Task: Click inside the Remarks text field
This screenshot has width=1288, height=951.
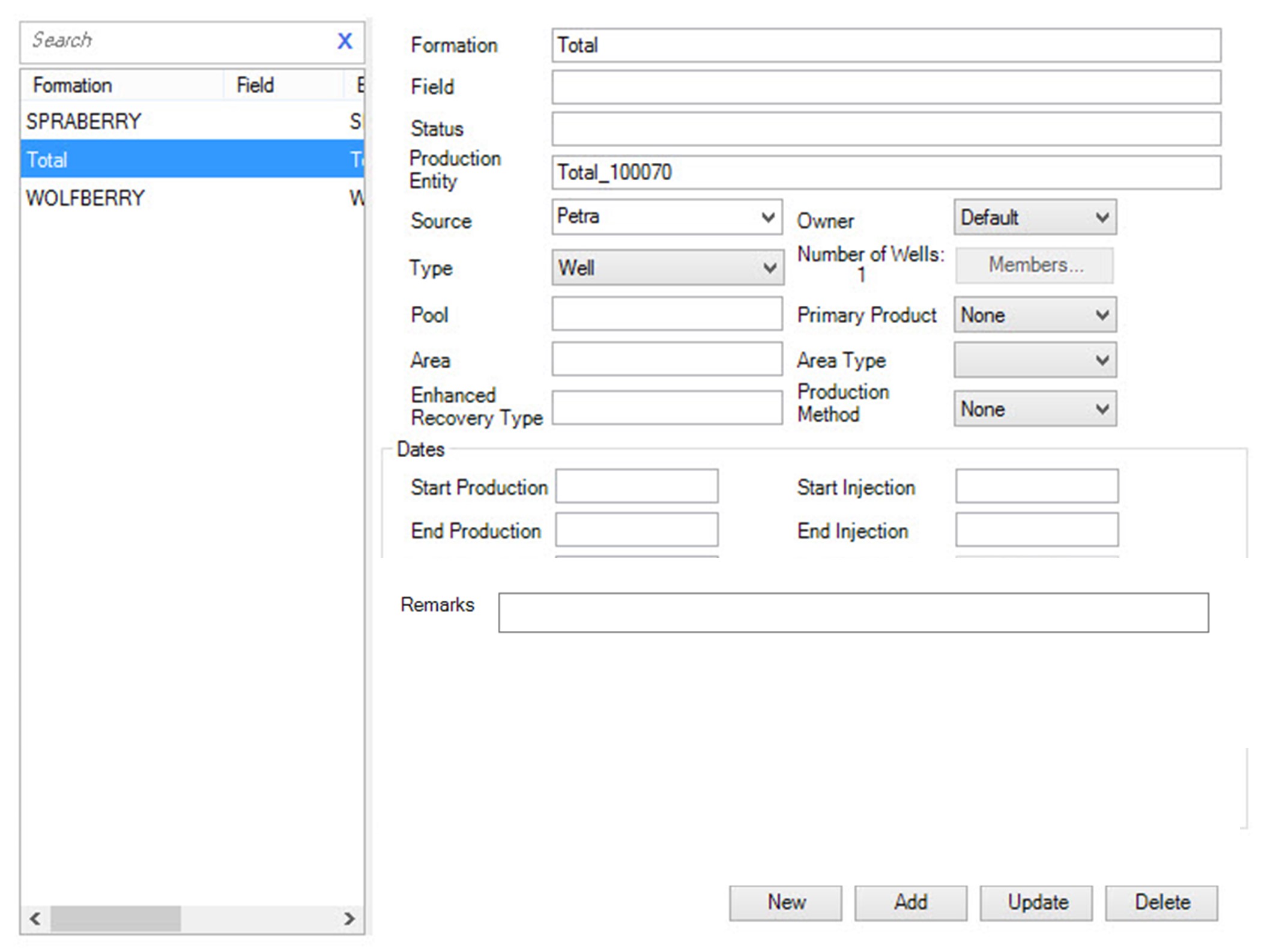Action: [853, 612]
